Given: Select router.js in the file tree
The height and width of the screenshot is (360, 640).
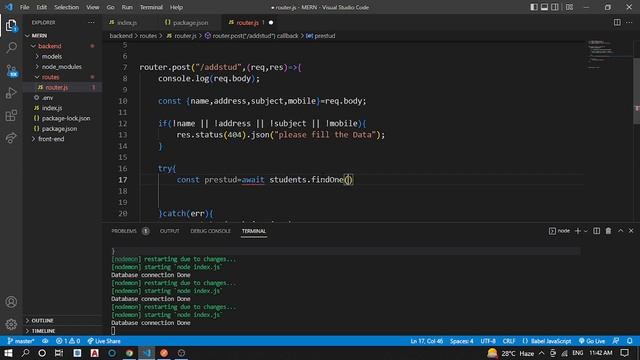Looking at the screenshot, I should pyautogui.click(x=62, y=87).
